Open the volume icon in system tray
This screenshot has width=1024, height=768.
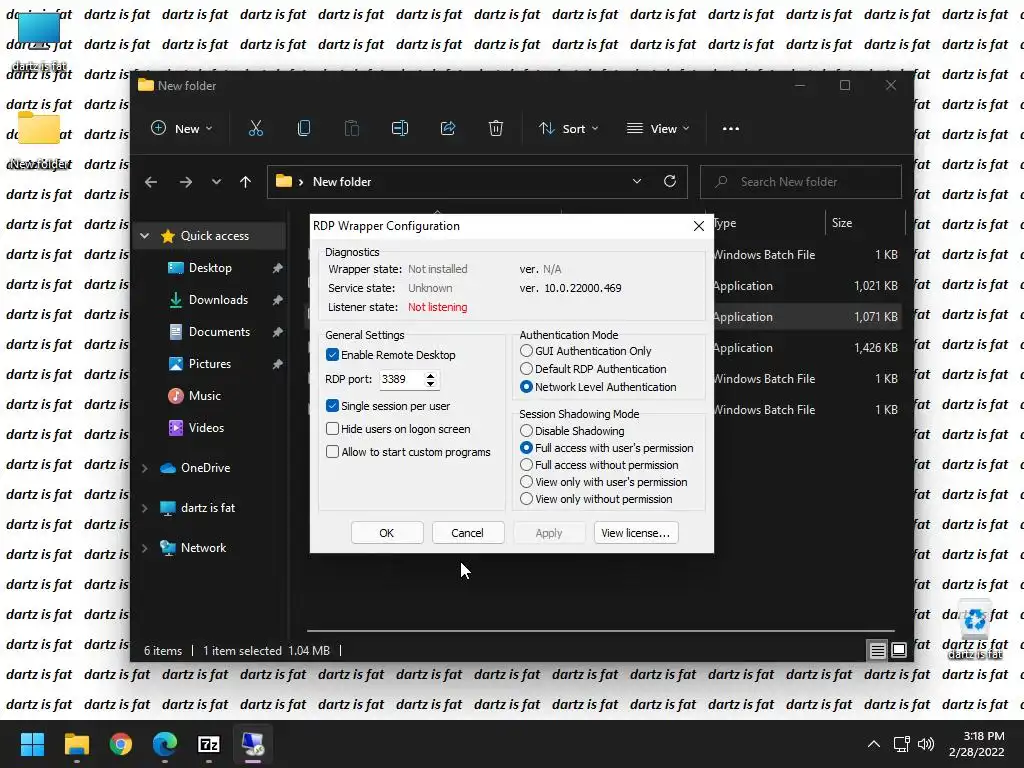coord(925,744)
